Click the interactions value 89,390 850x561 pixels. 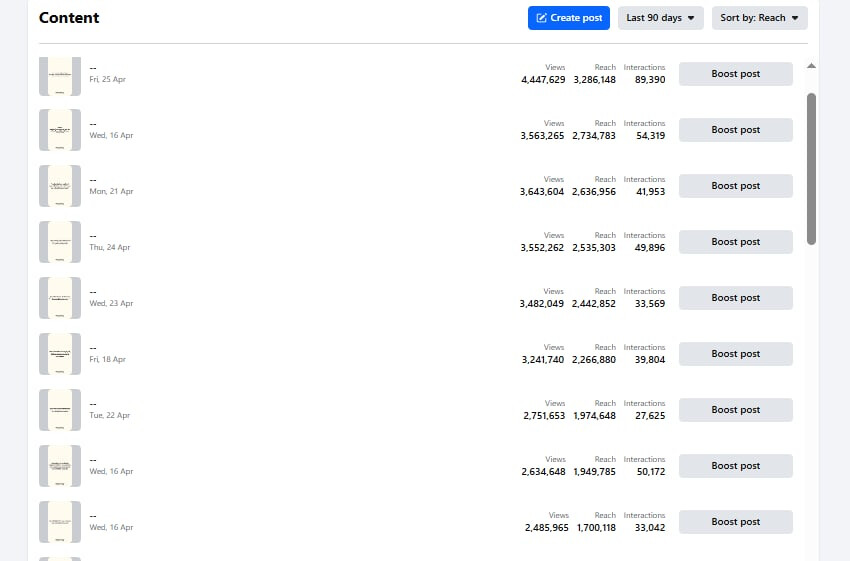(650, 80)
